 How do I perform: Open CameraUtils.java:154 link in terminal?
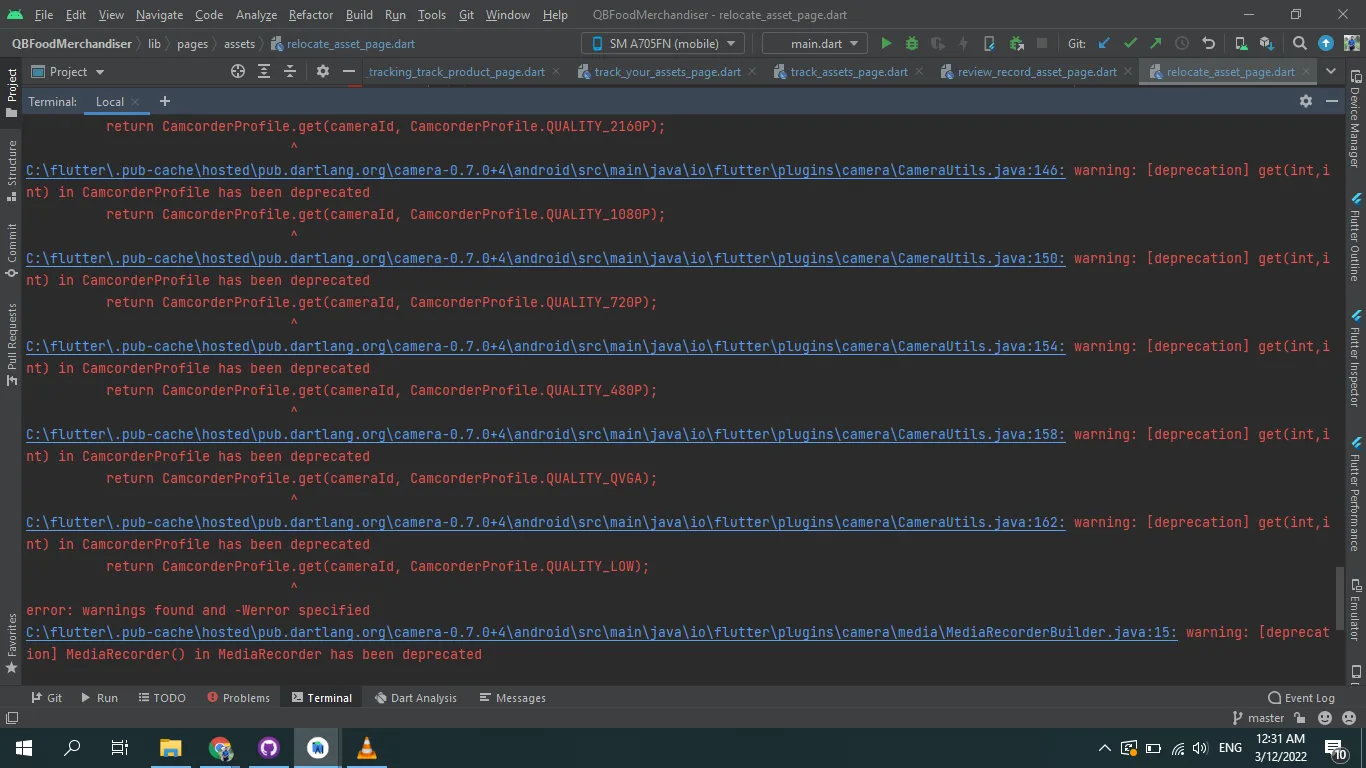click(546, 346)
